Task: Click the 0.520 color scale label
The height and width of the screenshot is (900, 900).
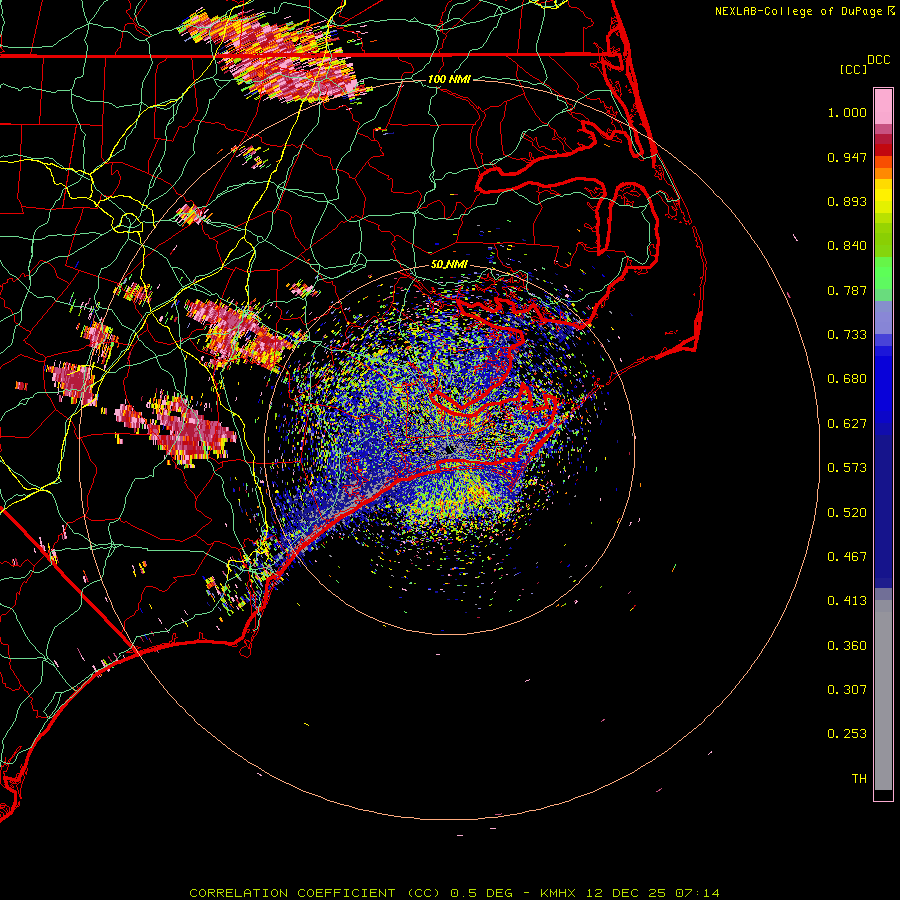Action: click(847, 513)
